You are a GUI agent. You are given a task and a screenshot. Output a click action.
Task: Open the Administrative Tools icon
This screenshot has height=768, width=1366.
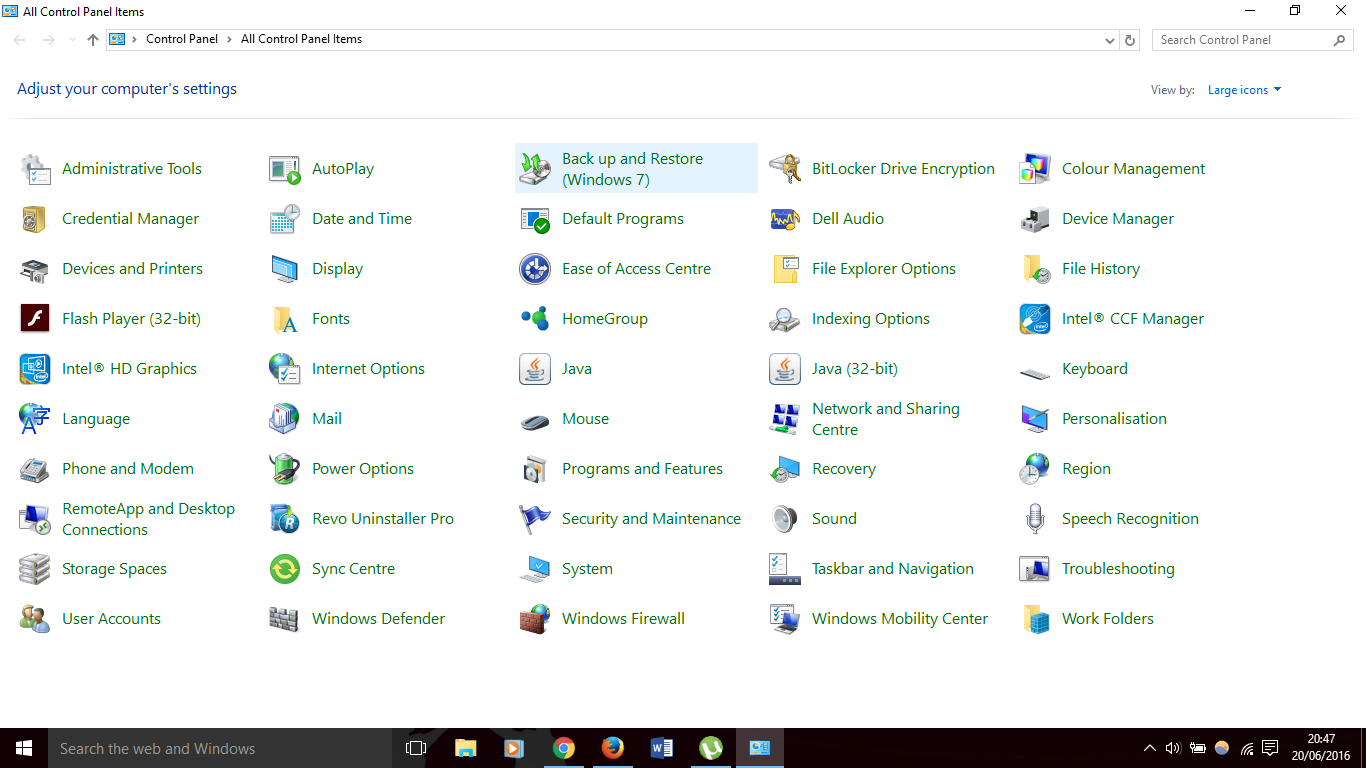tap(35, 169)
